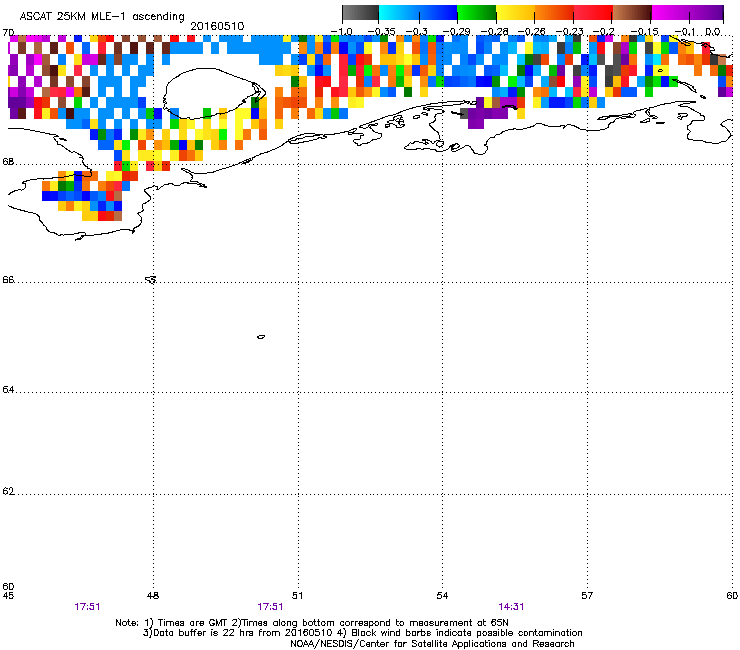The height and width of the screenshot is (650, 740).
Task: Click the green segment of the color bar
Action: [477, 13]
